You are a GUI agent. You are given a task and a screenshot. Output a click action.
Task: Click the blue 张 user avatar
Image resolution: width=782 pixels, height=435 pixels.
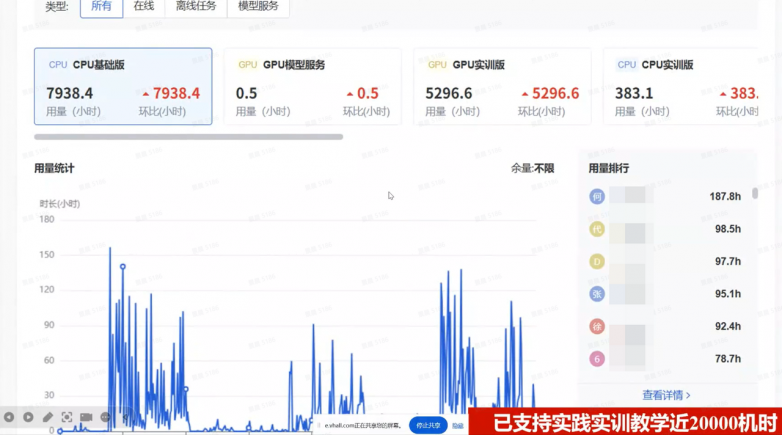pyautogui.click(x=597, y=294)
